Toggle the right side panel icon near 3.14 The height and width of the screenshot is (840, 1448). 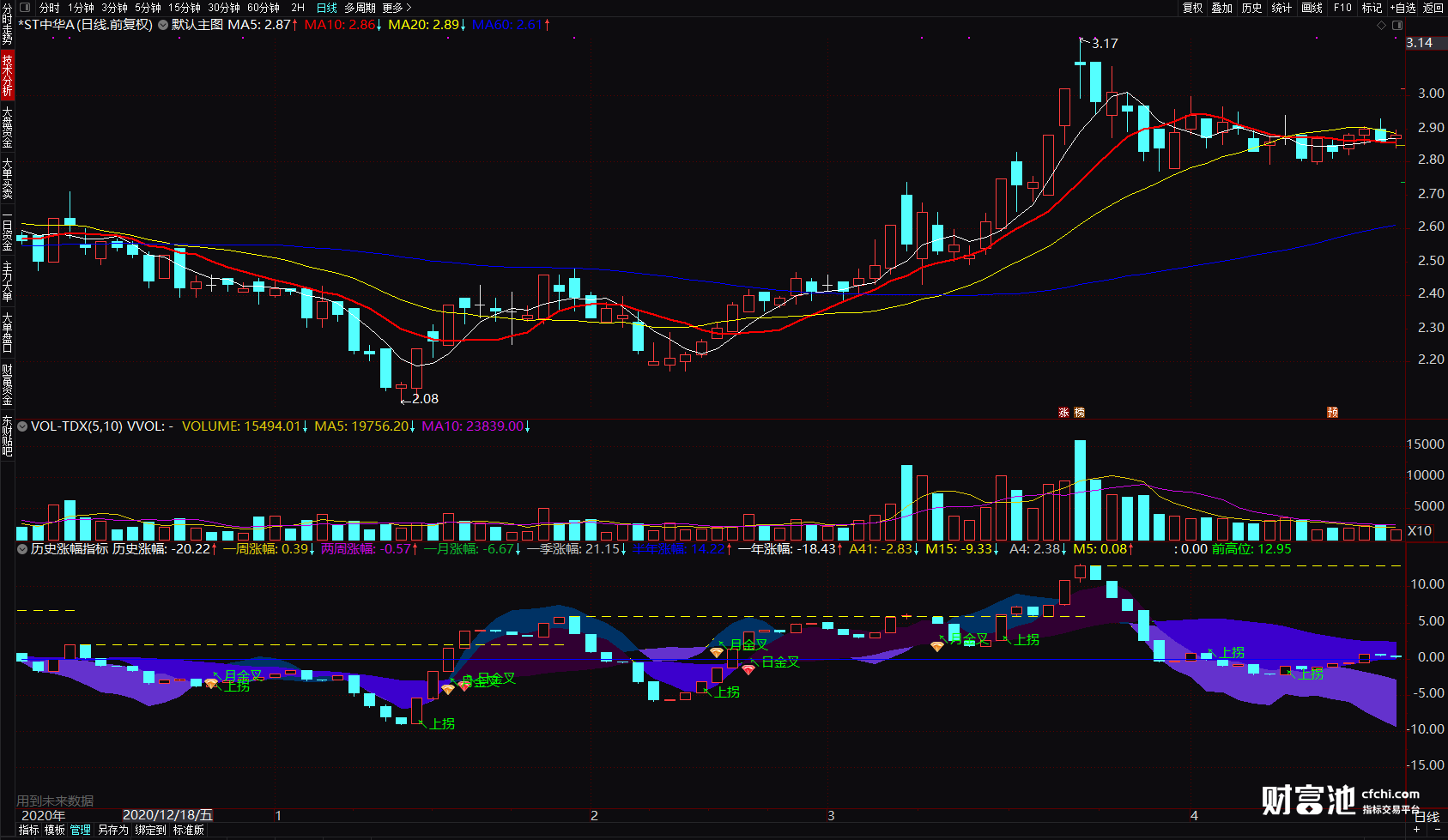tap(1397, 25)
